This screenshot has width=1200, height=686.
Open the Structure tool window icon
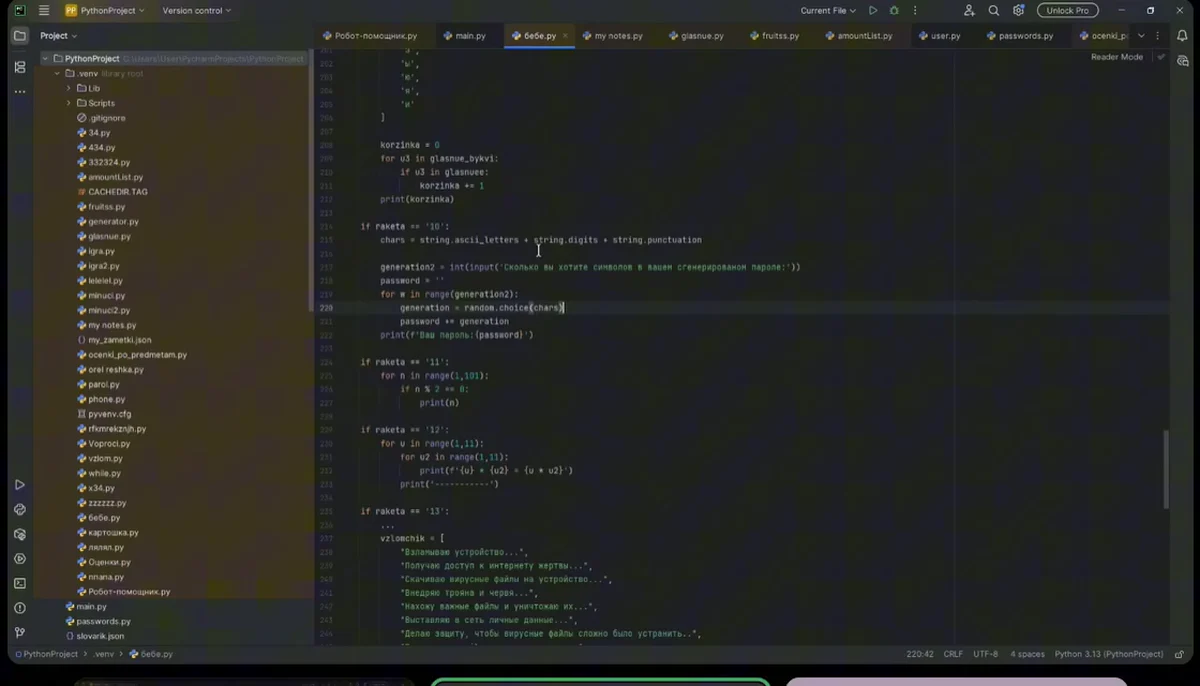[20, 67]
